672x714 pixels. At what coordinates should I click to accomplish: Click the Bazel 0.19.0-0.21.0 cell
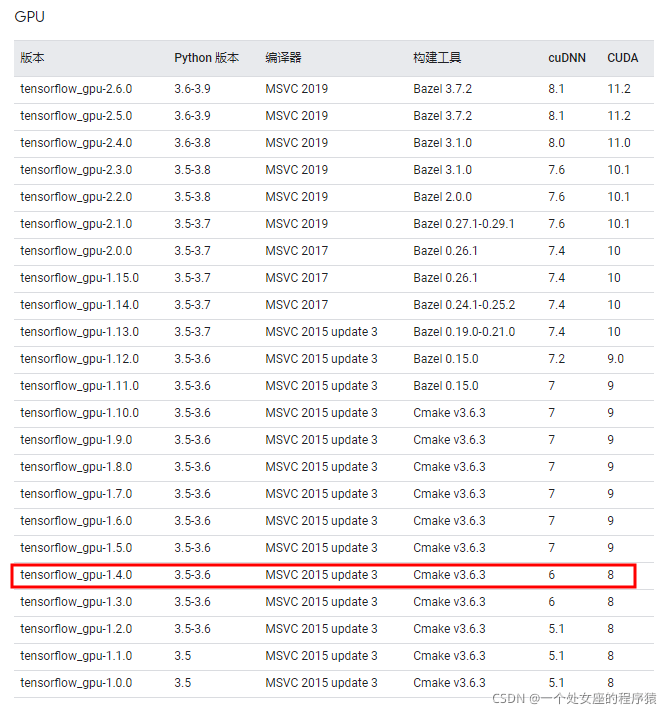coord(464,332)
